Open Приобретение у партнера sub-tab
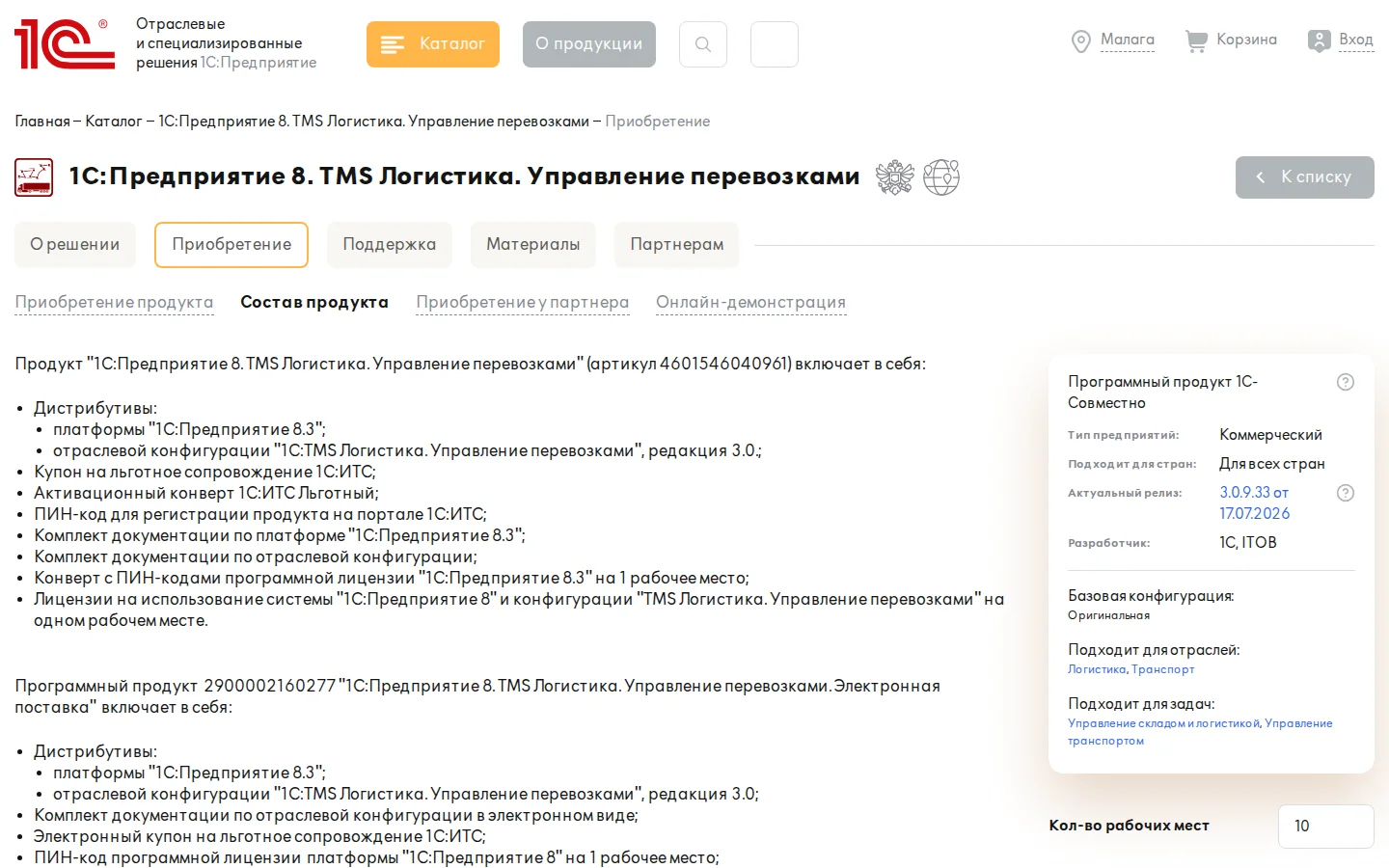Image resolution: width=1389 pixels, height=868 pixels. pos(523,303)
